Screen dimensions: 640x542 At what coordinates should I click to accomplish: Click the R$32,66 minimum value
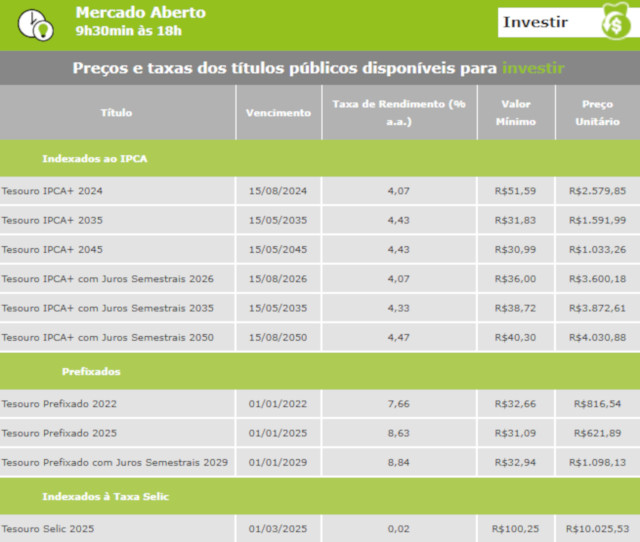[515, 404]
